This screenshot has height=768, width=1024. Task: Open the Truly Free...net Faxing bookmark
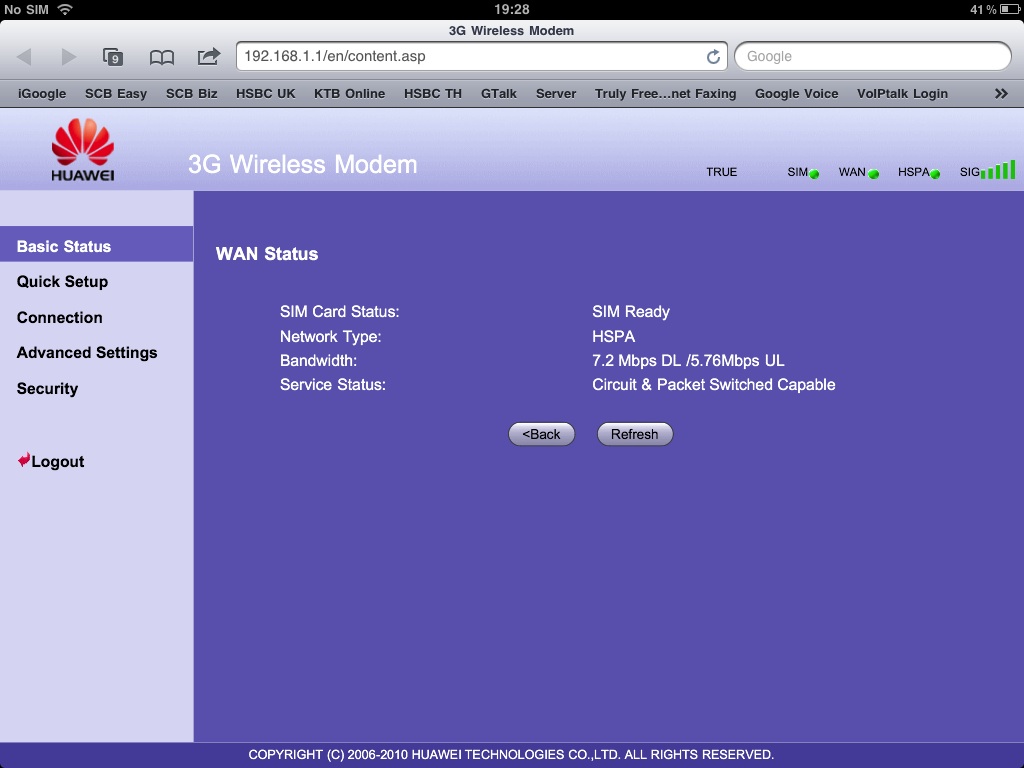tap(665, 93)
